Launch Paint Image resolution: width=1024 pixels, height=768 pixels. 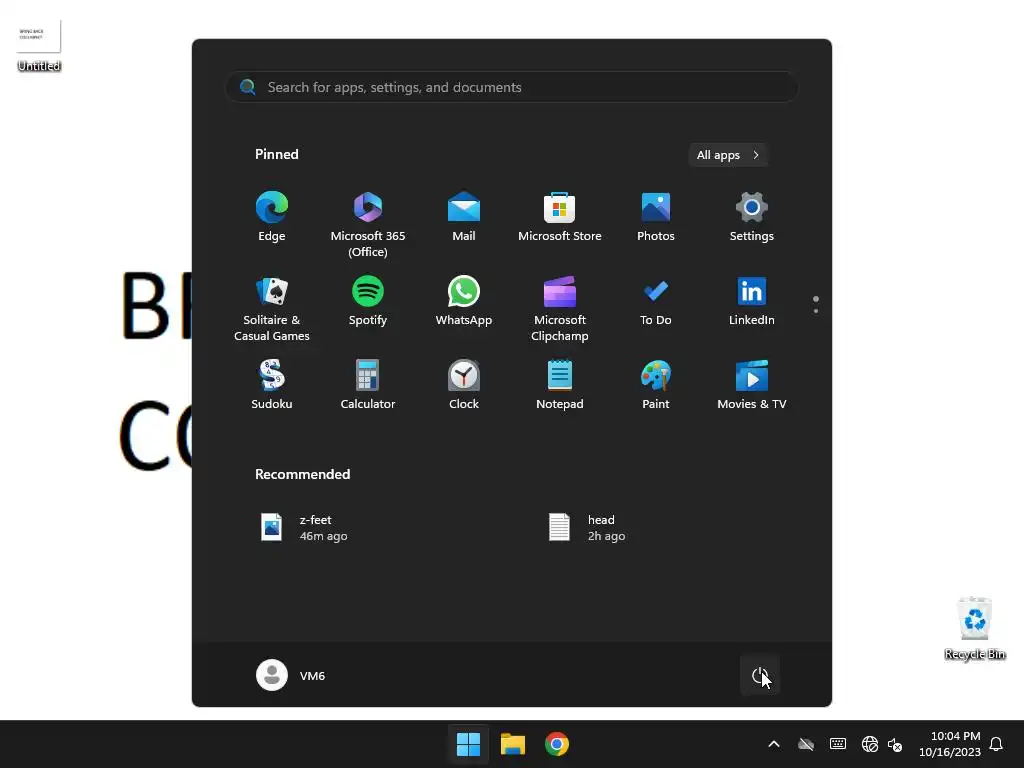point(656,385)
